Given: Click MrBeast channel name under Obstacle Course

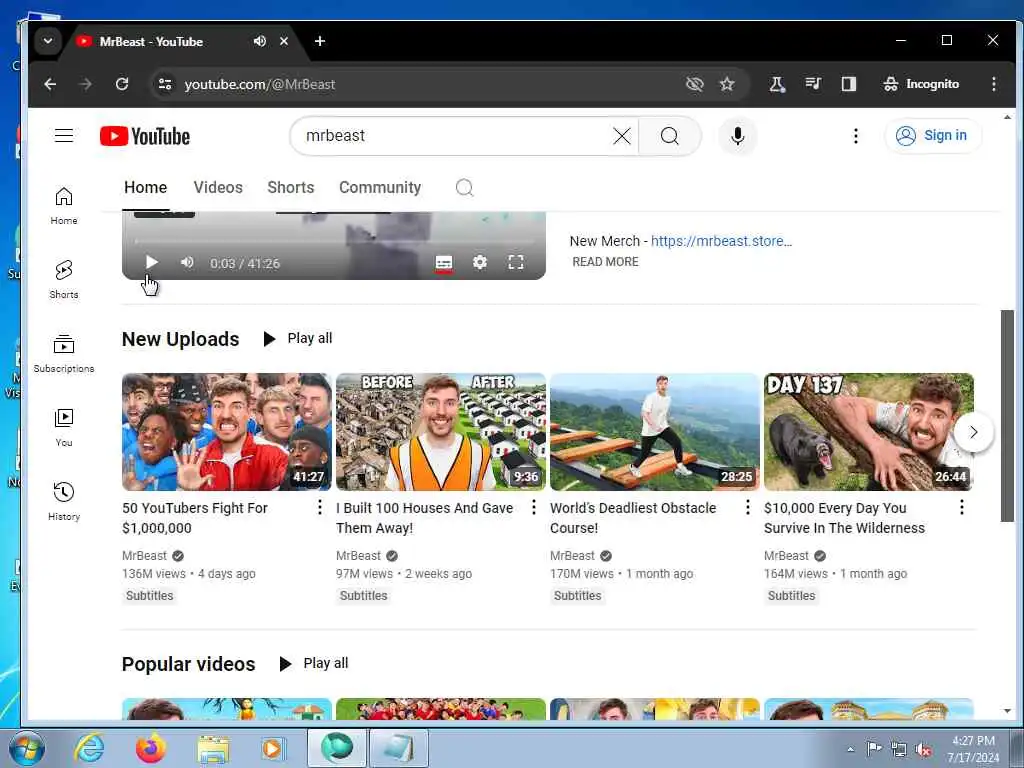Looking at the screenshot, I should (572, 556).
